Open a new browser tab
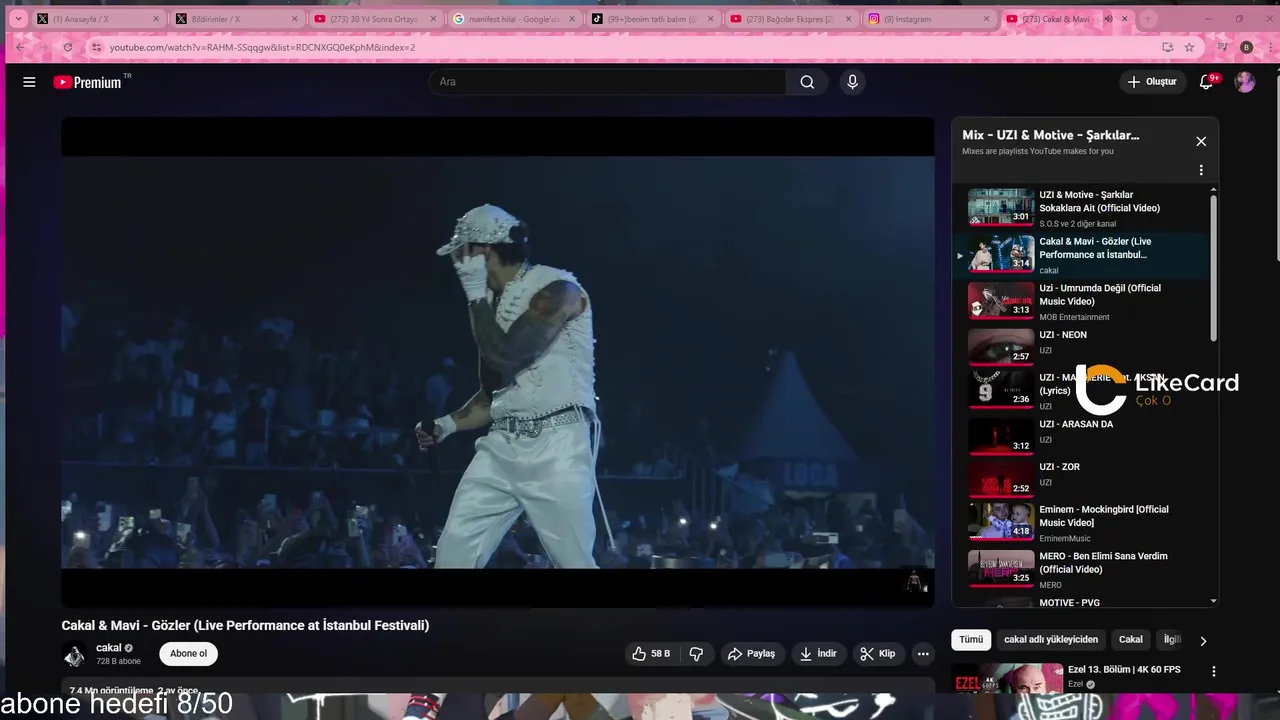1280x720 pixels. click(x=1148, y=19)
